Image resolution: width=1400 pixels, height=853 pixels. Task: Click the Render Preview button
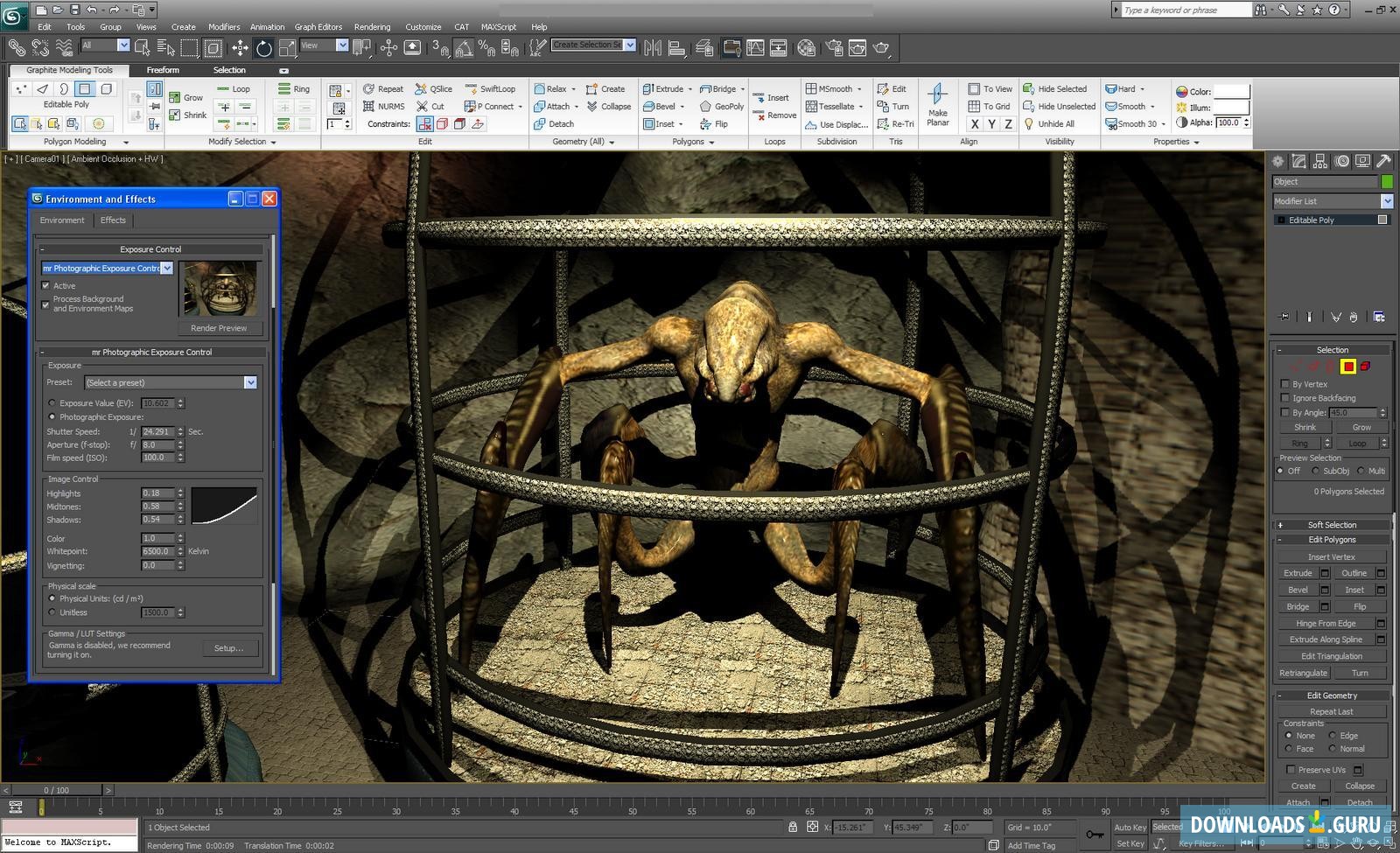220,327
